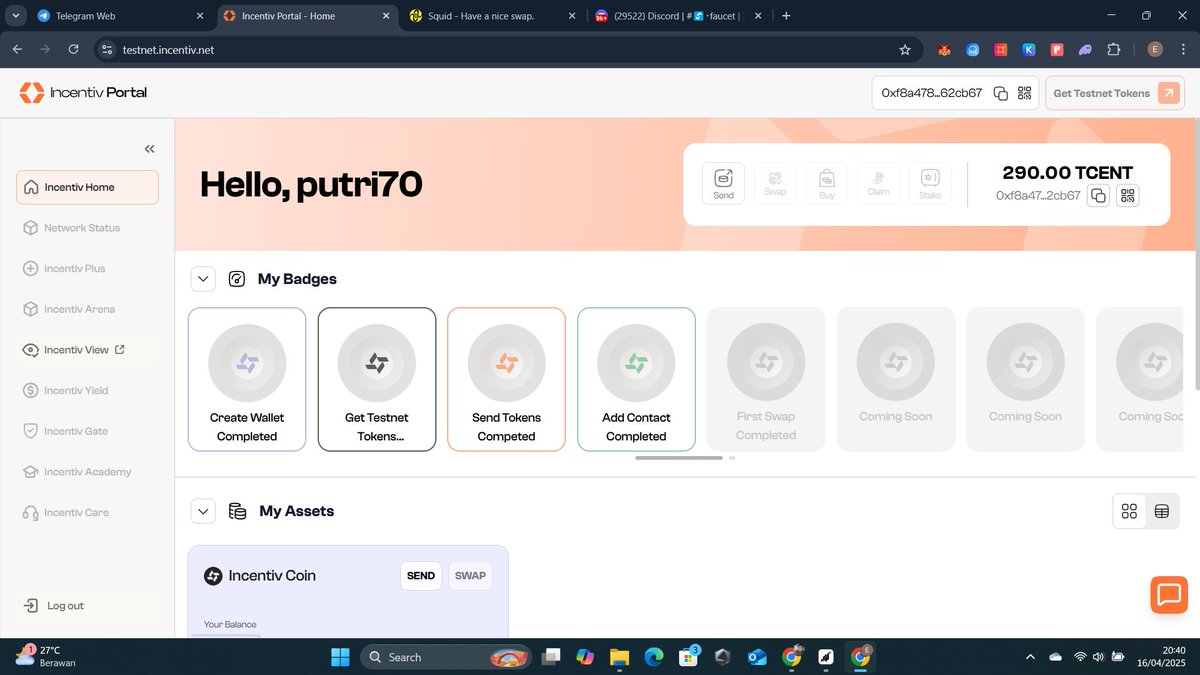Click the Incentiv Portal logo
Viewport: 1200px width, 675px height.
point(83,93)
